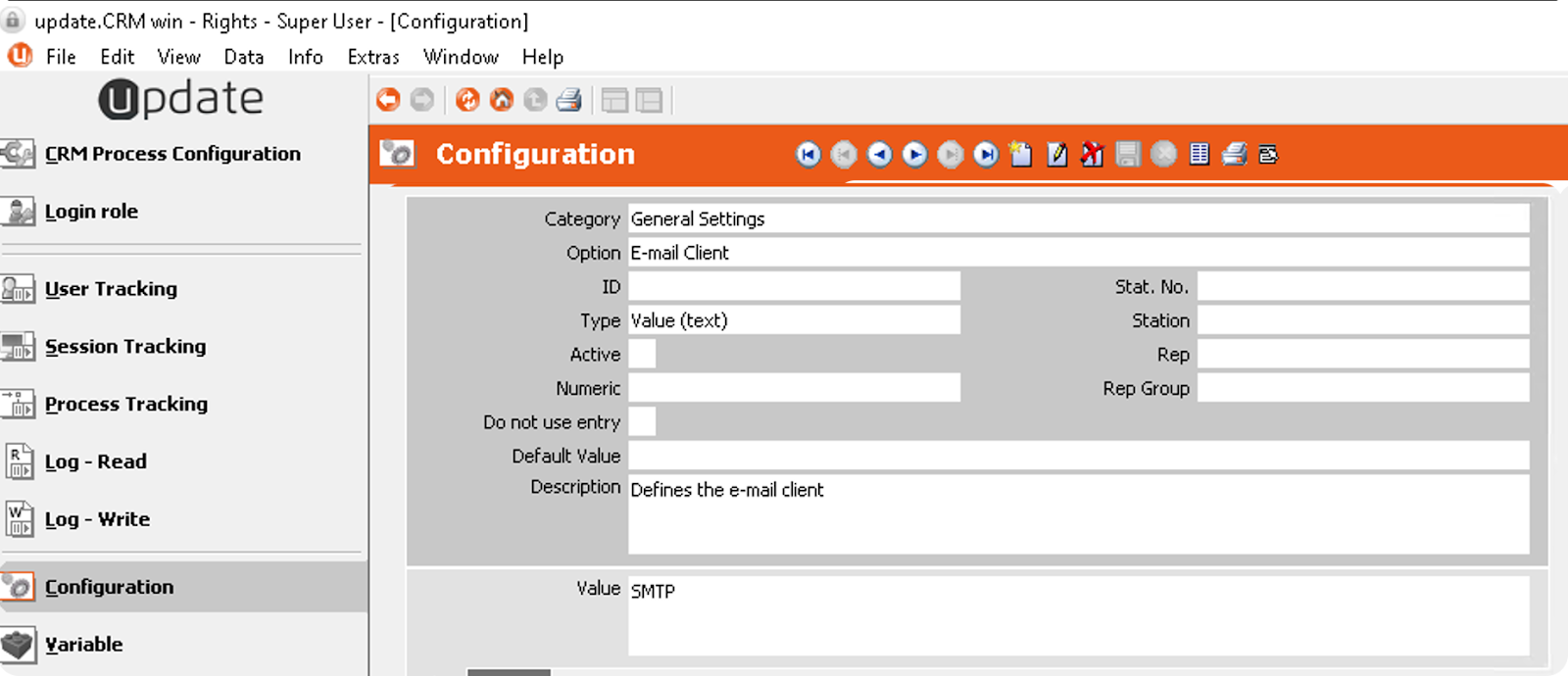This screenshot has width=1568, height=676.
Task: Edit the current record with pencil icon
Action: pos(1056,154)
